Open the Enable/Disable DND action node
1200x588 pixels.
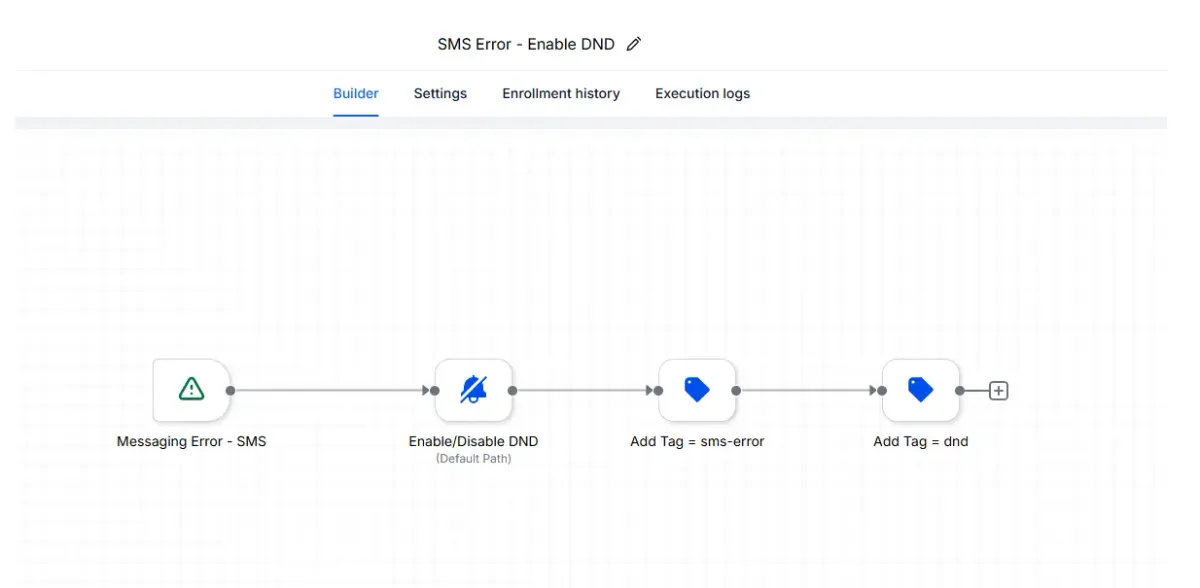pyautogui.click(x=474, y=390)
